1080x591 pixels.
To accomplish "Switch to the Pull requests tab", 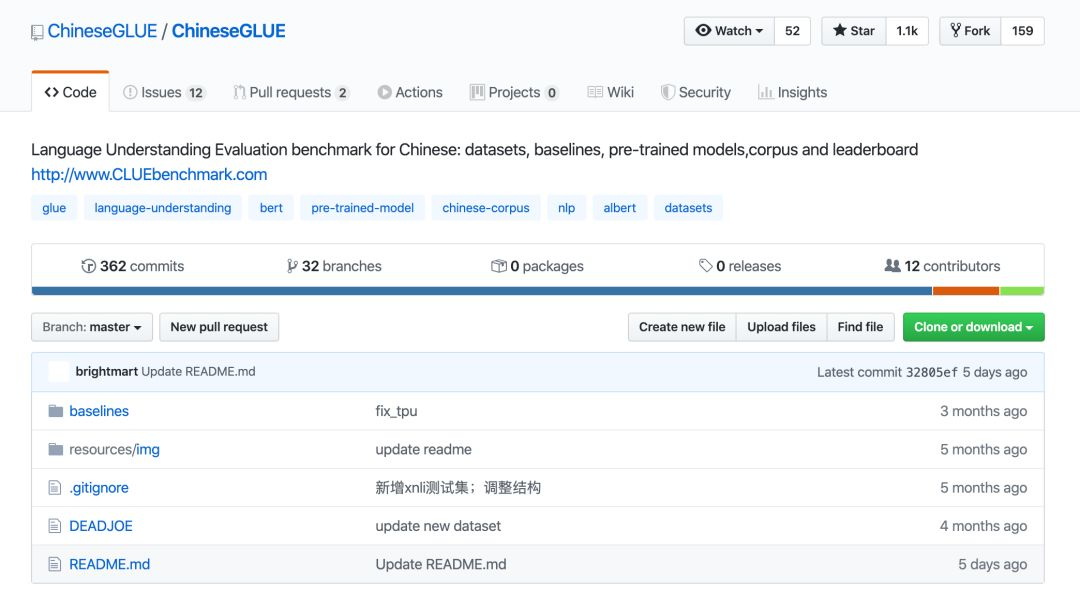I will pyautogui.click(x=291, y=92).
